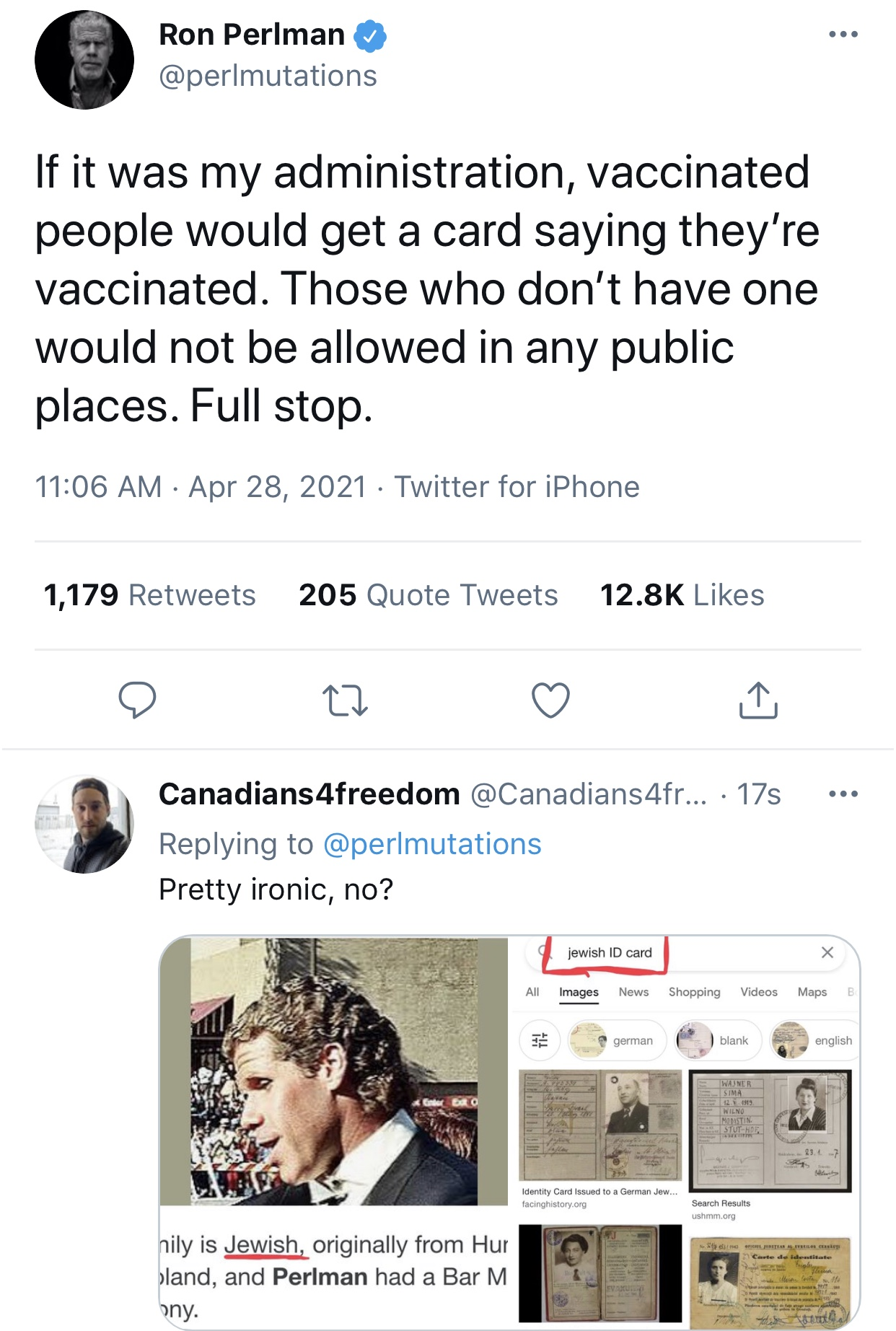Open the share tweet icon
The height and width of the screenshot is (1331, 896).
[757, 700]
